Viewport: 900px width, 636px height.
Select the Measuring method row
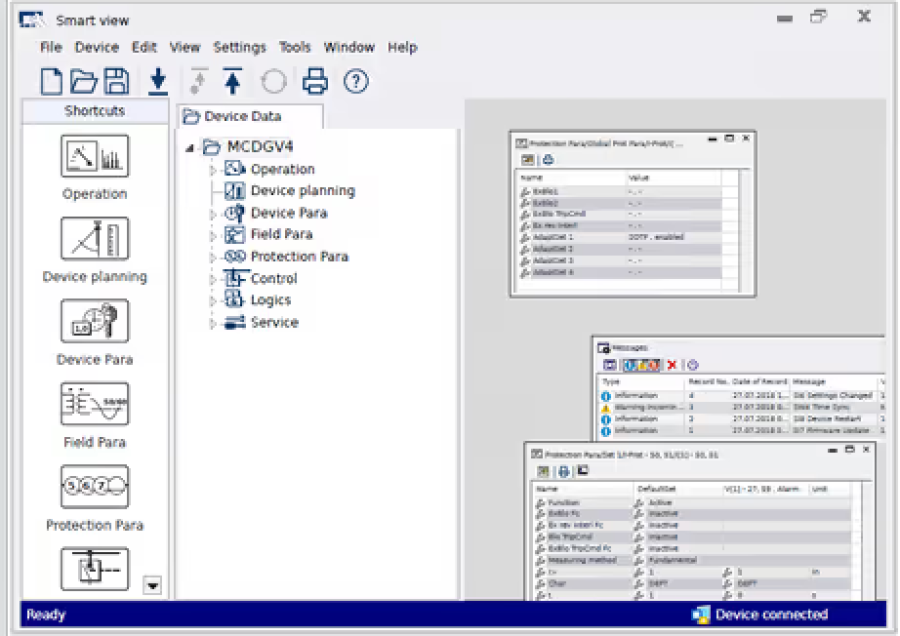693,560
